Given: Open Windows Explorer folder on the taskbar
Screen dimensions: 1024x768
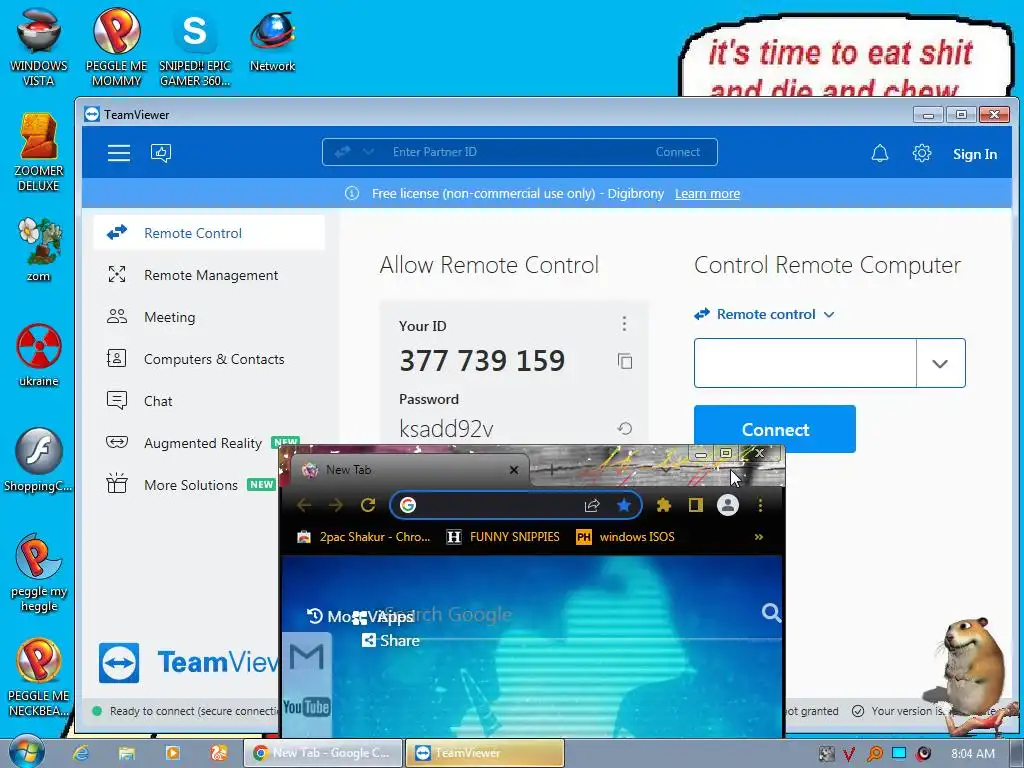Looking at the screenshot, I should (x=127, y=753).
